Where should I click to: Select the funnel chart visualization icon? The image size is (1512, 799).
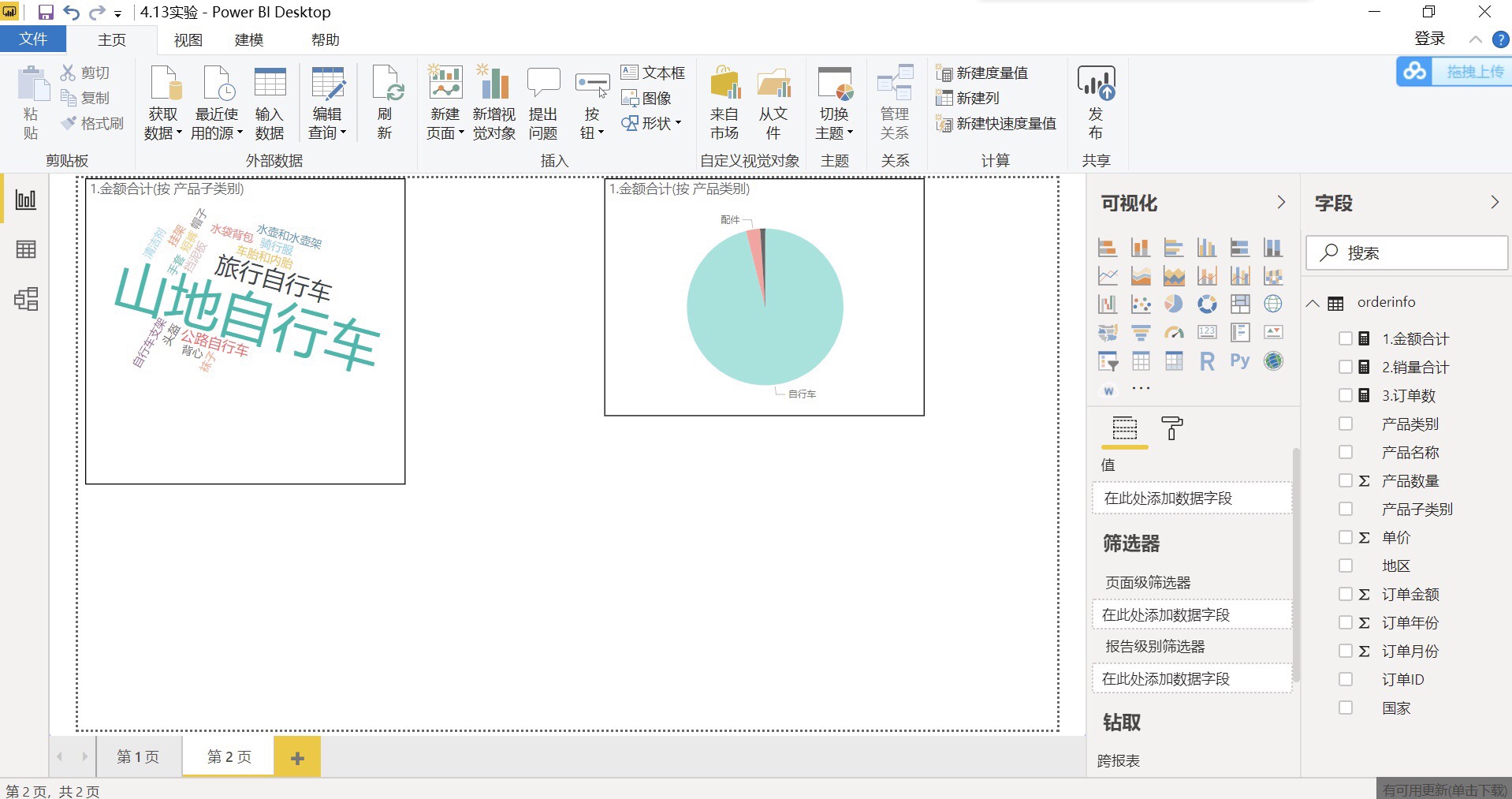(x=1141, y=332)
